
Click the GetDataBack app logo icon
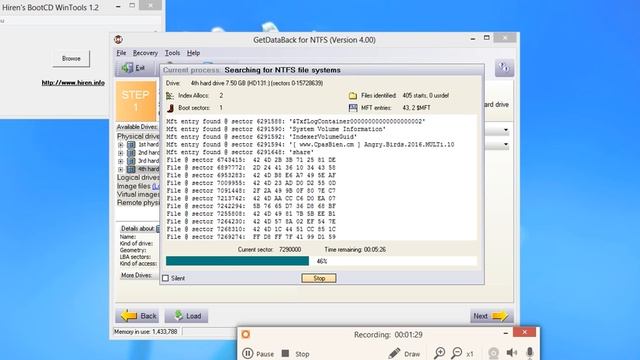118,40
